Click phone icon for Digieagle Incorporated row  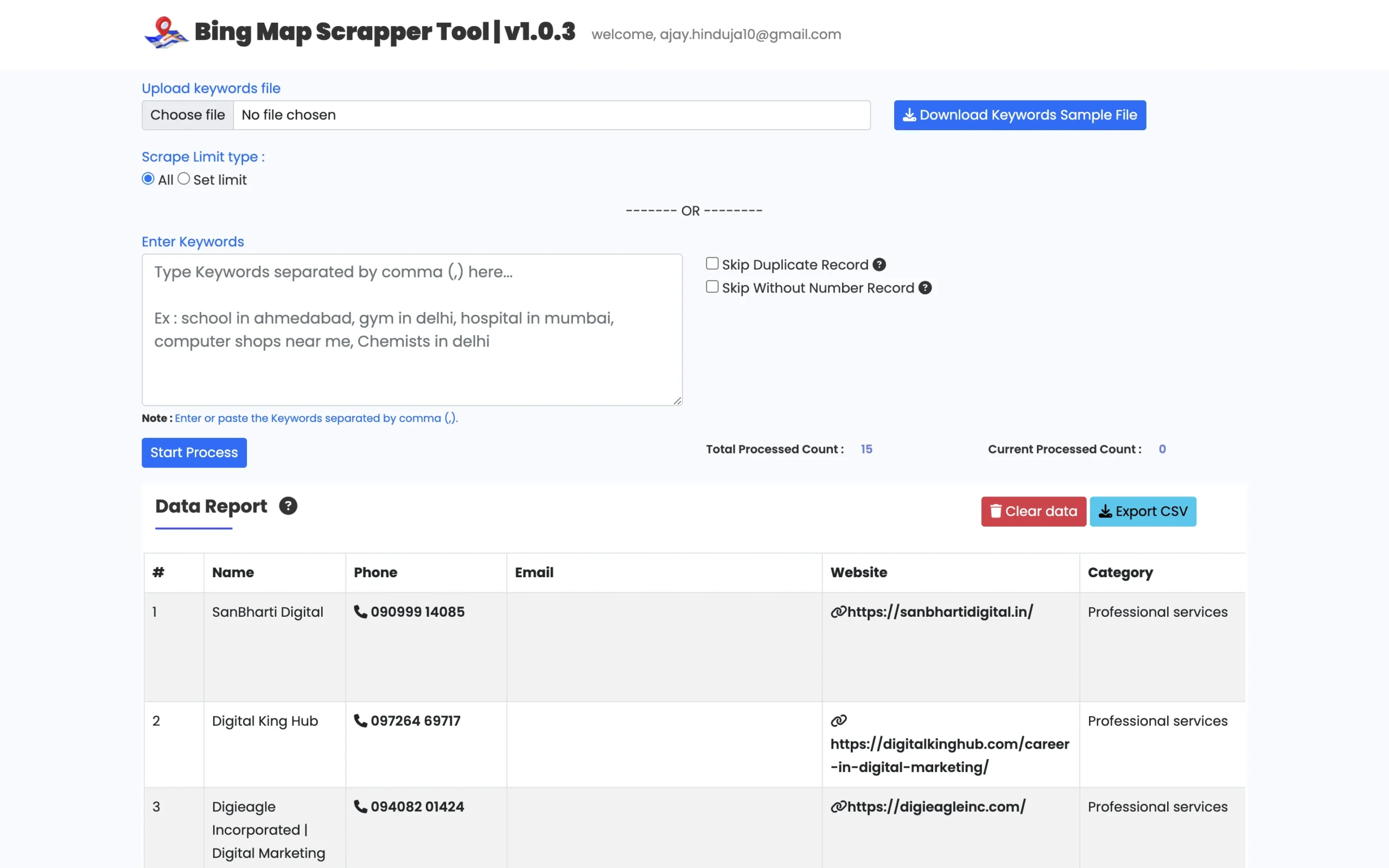coord(360,807)
